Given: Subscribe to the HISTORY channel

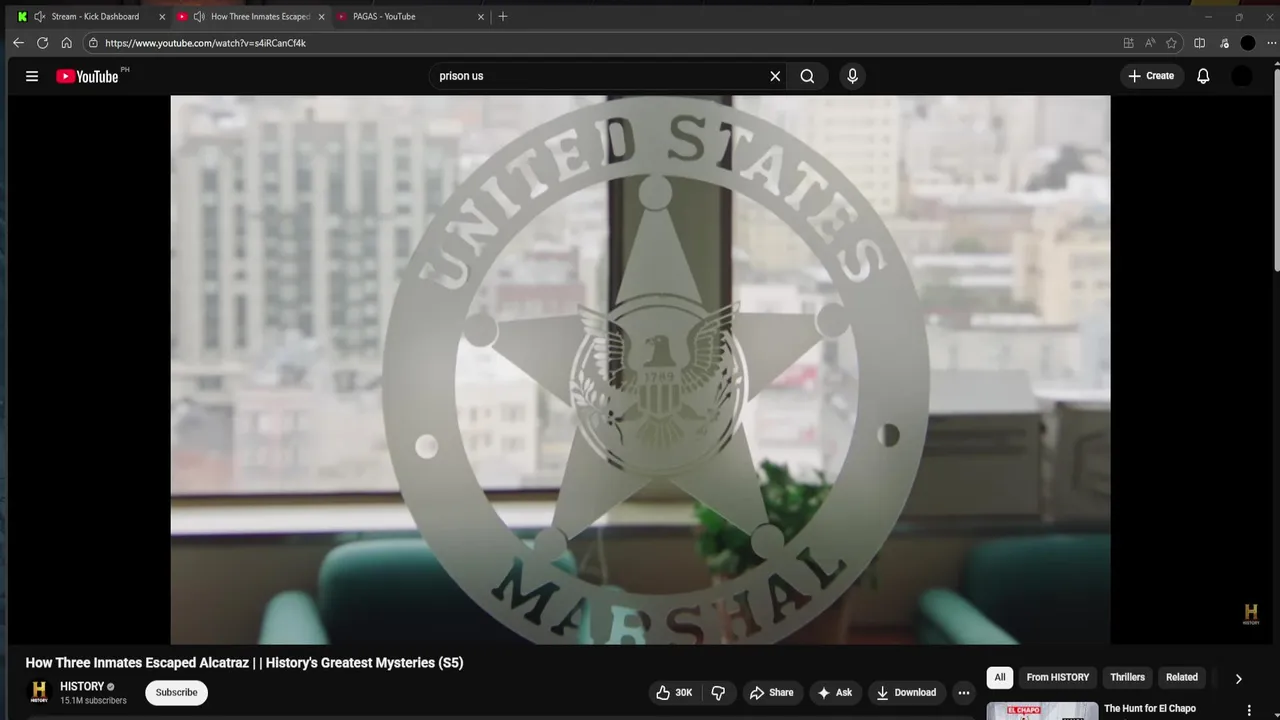Looking at the screenshot, I should pyautogui.click(x=176, y=692).
